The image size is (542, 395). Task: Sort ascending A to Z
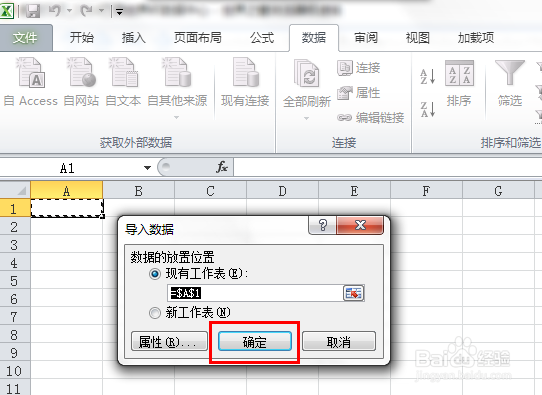tap(428, 76)
